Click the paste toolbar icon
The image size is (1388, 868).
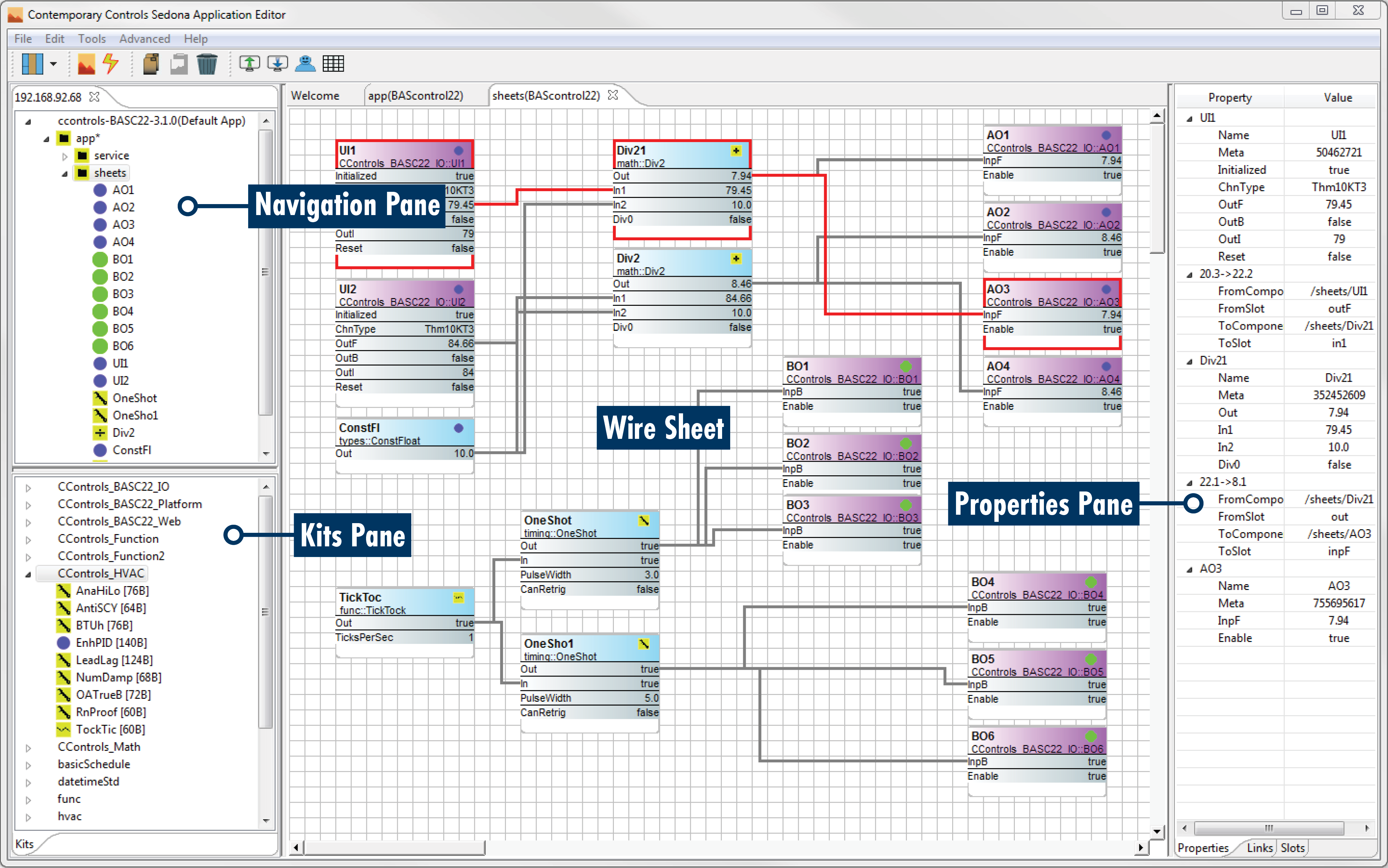click(178, 64)
